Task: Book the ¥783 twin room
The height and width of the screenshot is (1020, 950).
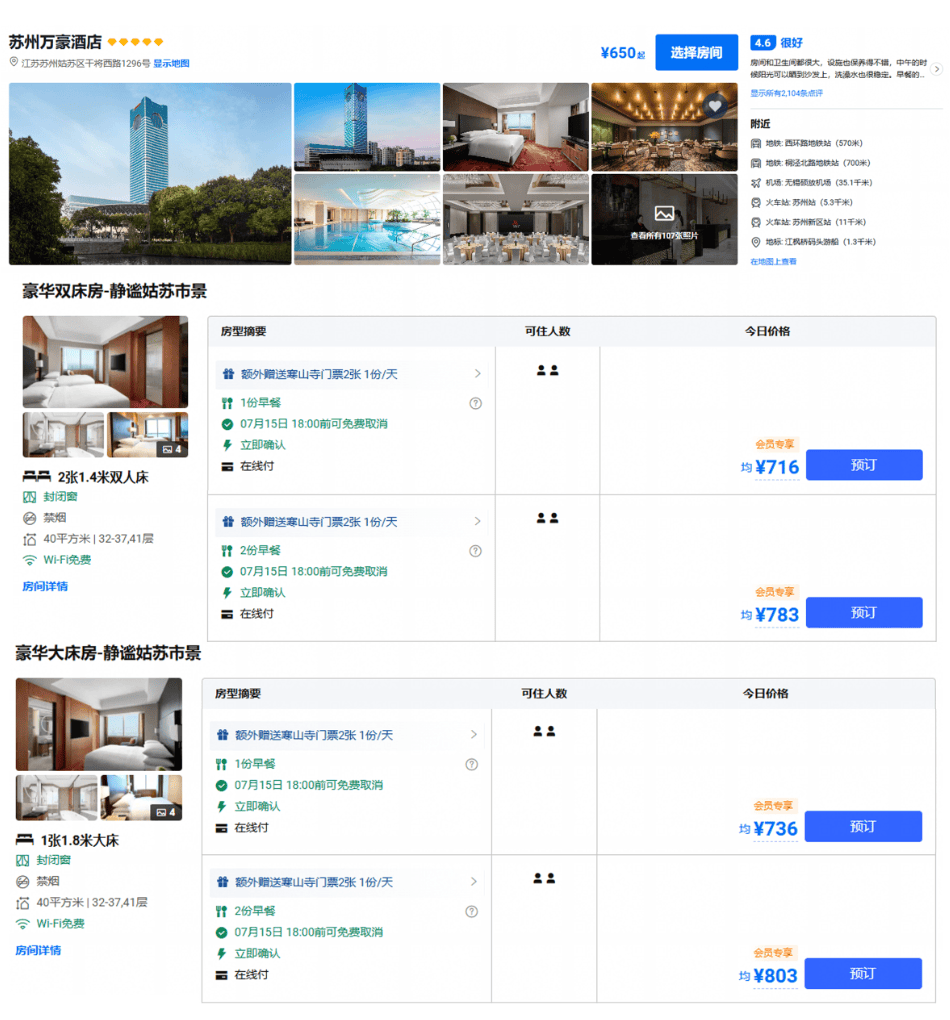Action: click(864, 613)
